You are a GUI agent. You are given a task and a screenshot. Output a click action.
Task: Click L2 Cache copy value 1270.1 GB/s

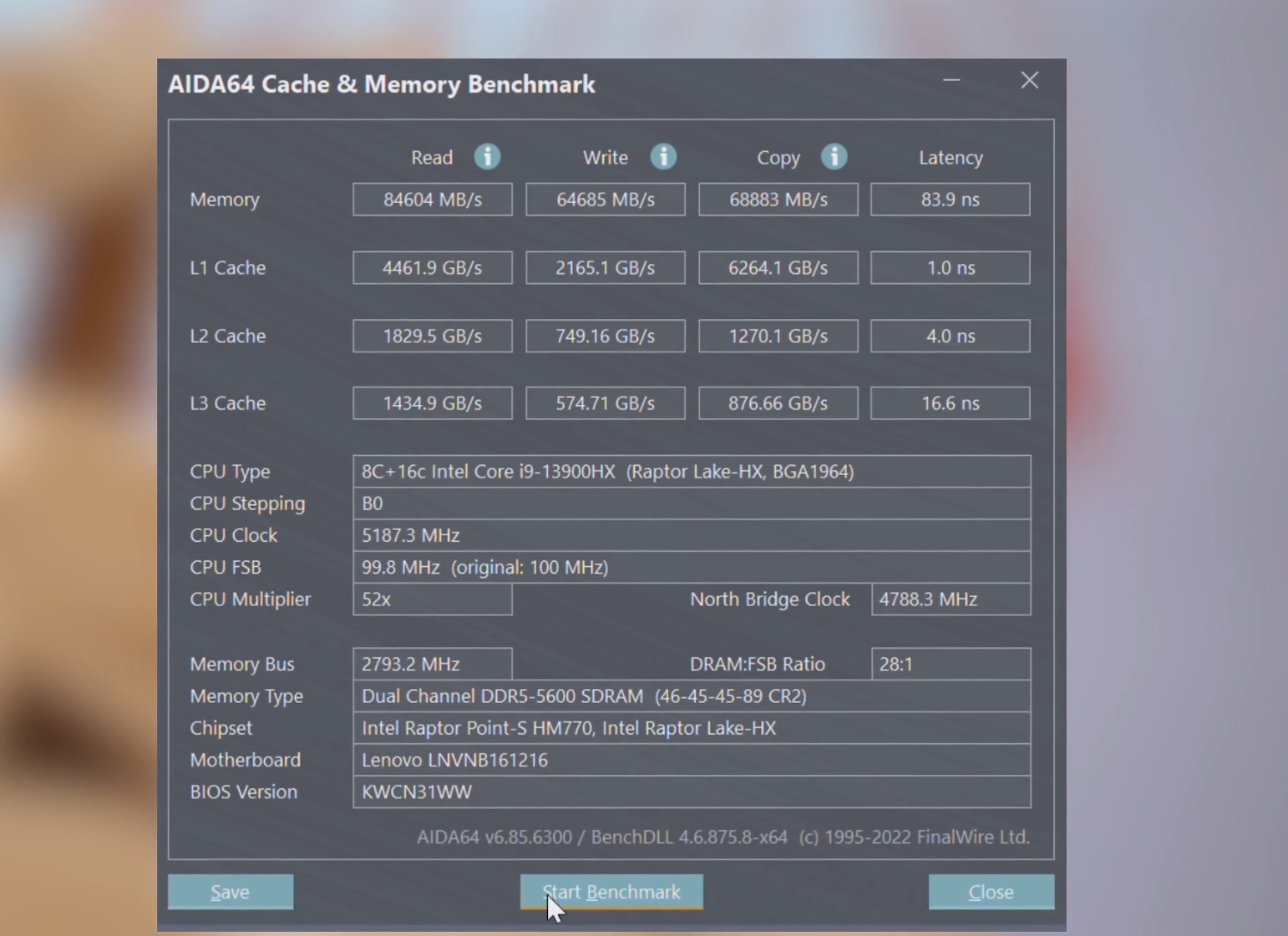778,336
